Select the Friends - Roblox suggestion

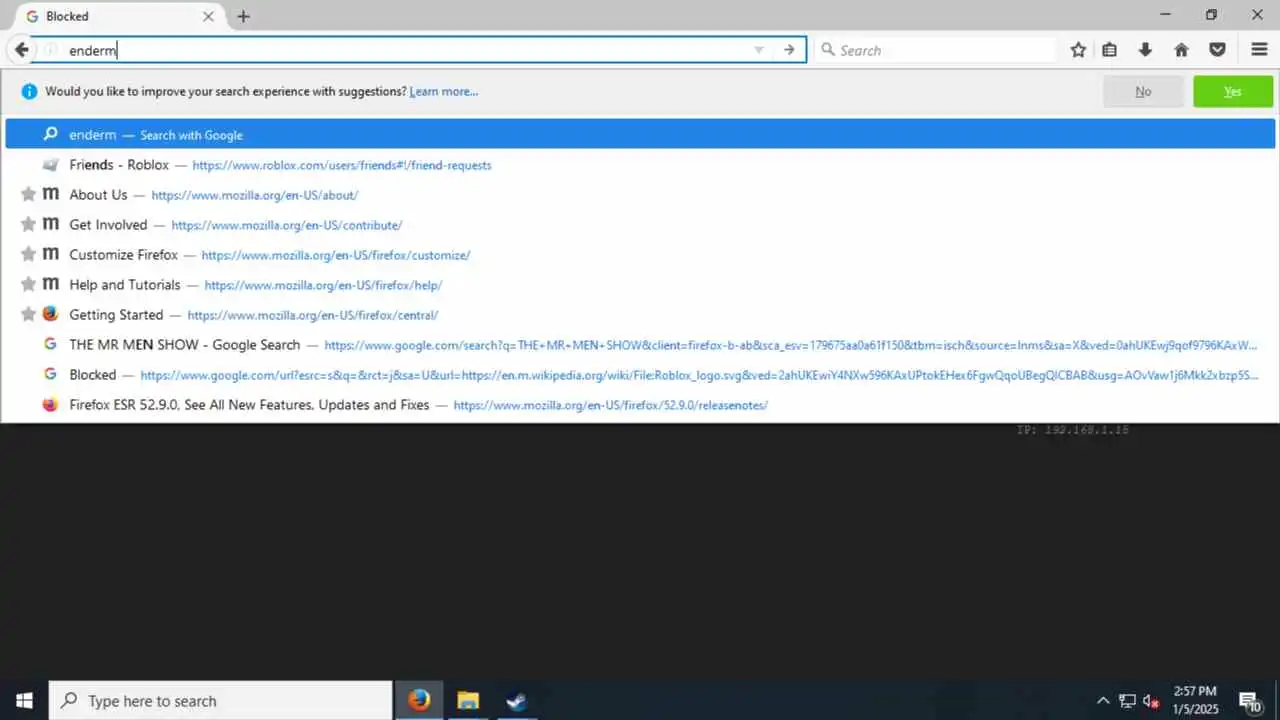tap(640, 164)
